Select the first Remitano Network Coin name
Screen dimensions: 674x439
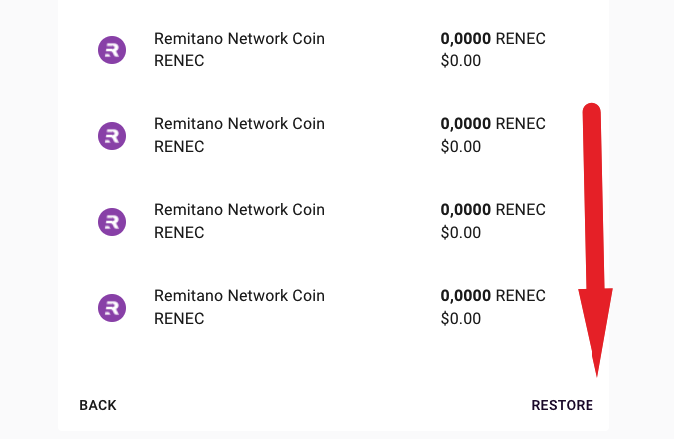click(239, 38)
